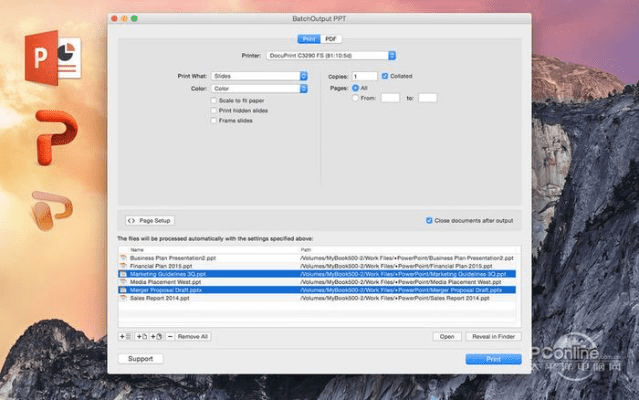Open the Page Setup dialog
The height and width of the screenshot is (400, 639).
coord(150,220)
